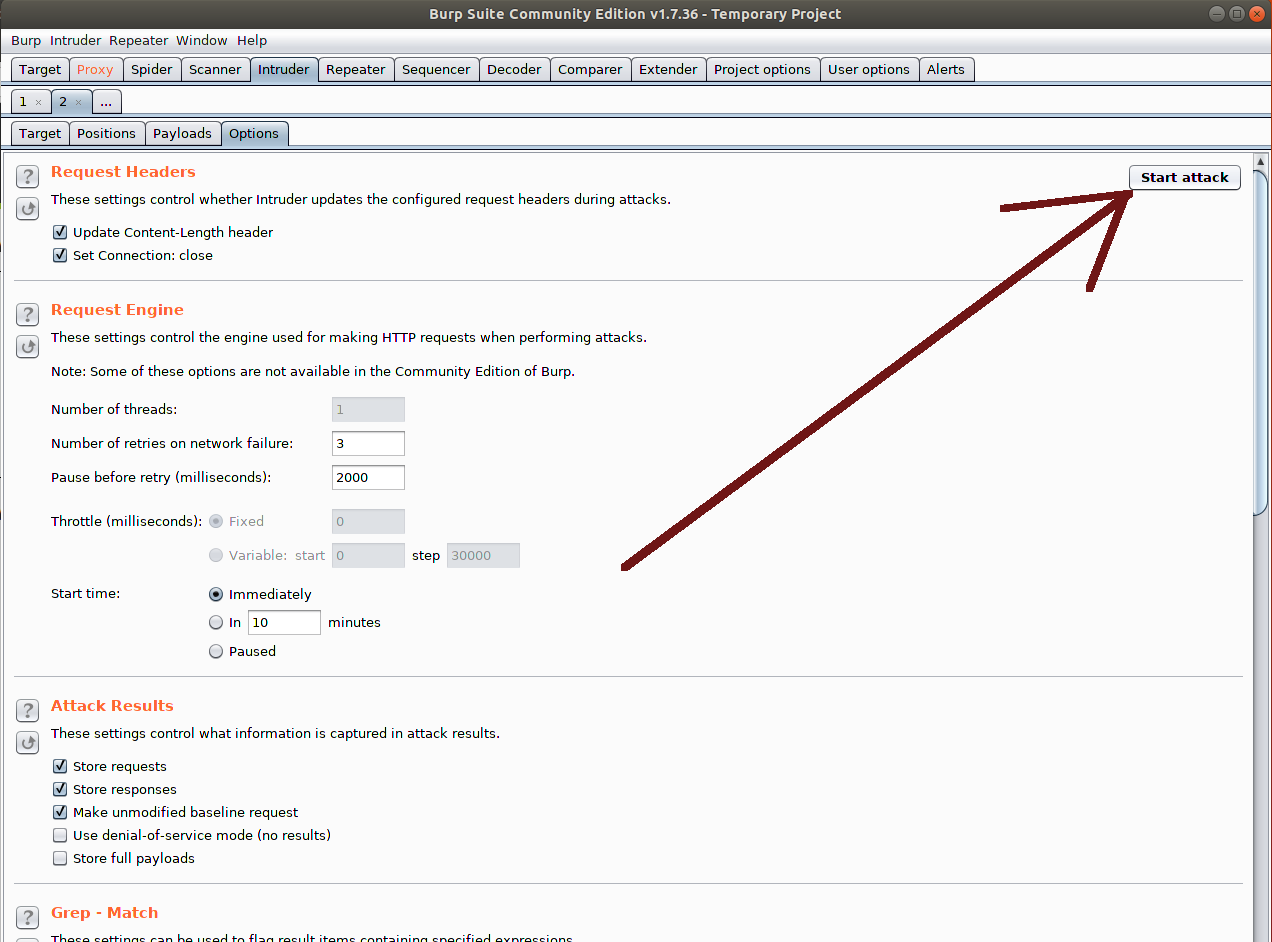The width and height of the screenshot is (1272, 942).
Task: Enable Store full payloads checkbox
Action: 60,858
